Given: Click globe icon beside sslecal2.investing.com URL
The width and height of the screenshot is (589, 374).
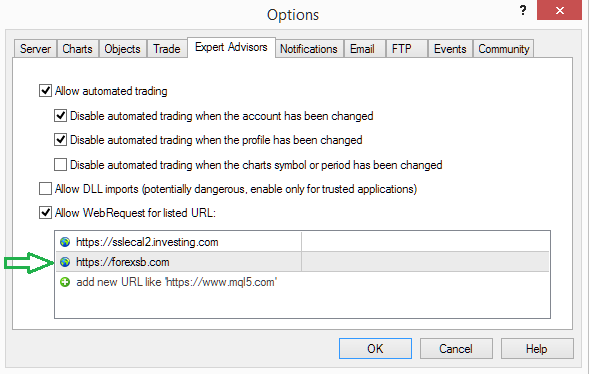Looking at the screenshot, I should click(x=65, y=242).
